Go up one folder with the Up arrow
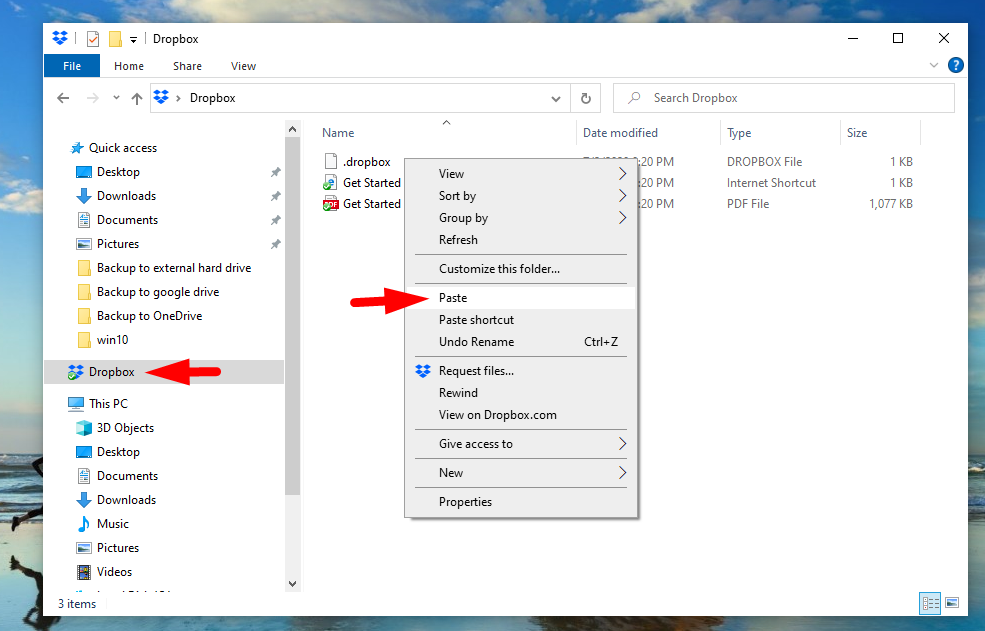The image size is (985, 631). click(137, 98)
